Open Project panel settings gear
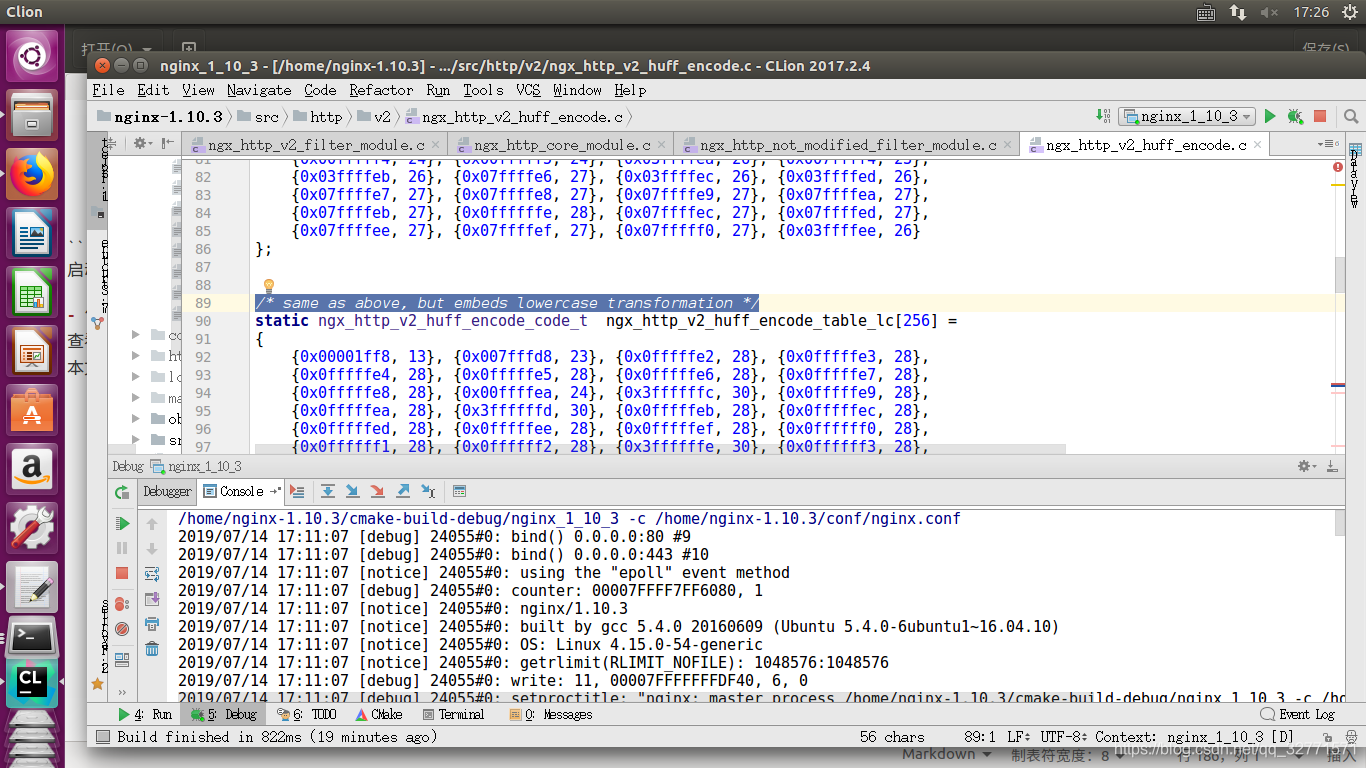This screenshot has width=1366, height=768. pos(143,144)
